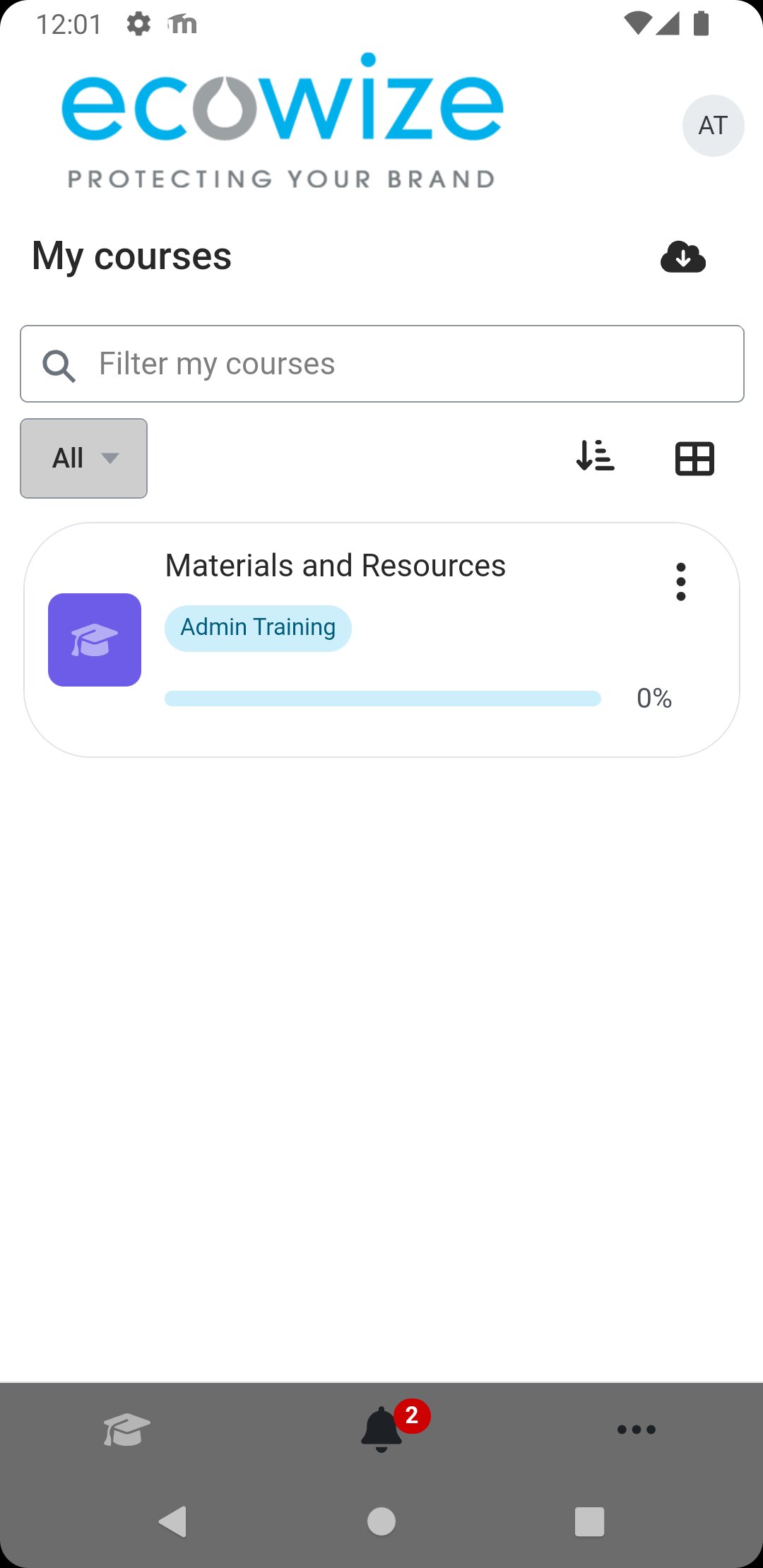The width and height of the screenshot is (763, 1568).
Task: Select the sort courses icon
Action: click(x=596, y=458)
